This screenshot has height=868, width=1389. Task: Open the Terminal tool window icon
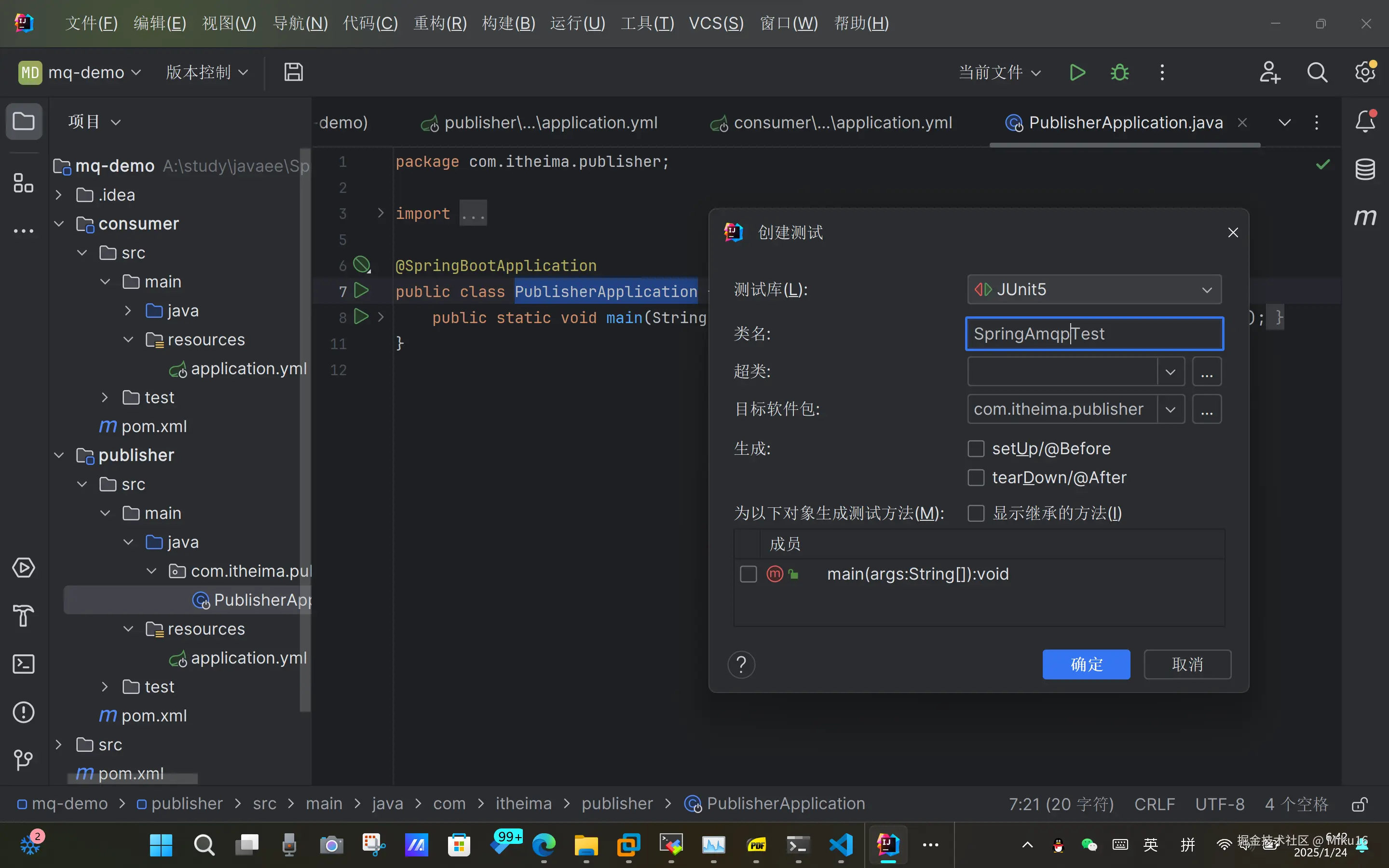pyautogui.click(x=24, y=664)
